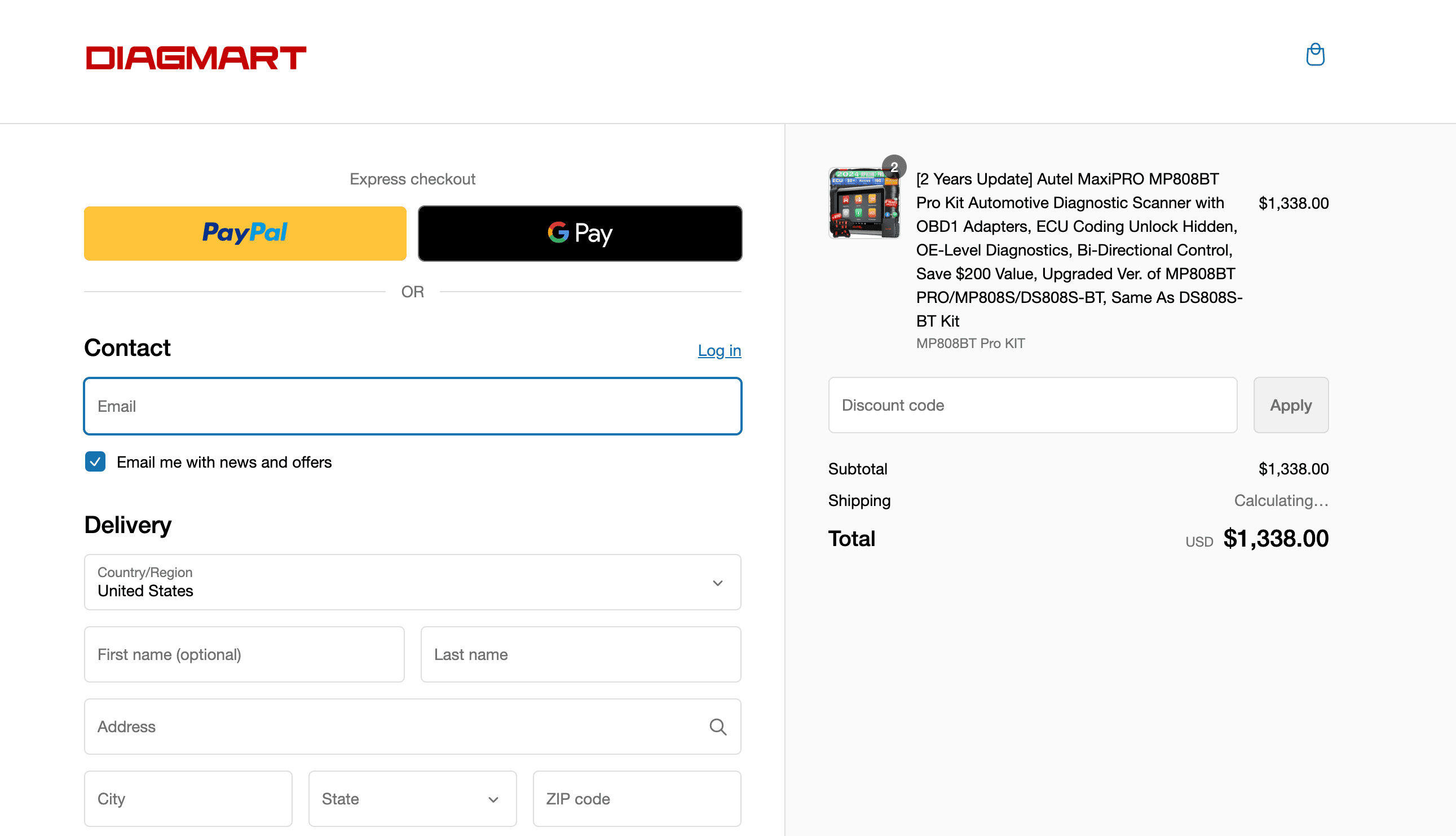Click the Express checkout heading
The height and width of the screenshot is (836, 1456).
pos(413,179)
